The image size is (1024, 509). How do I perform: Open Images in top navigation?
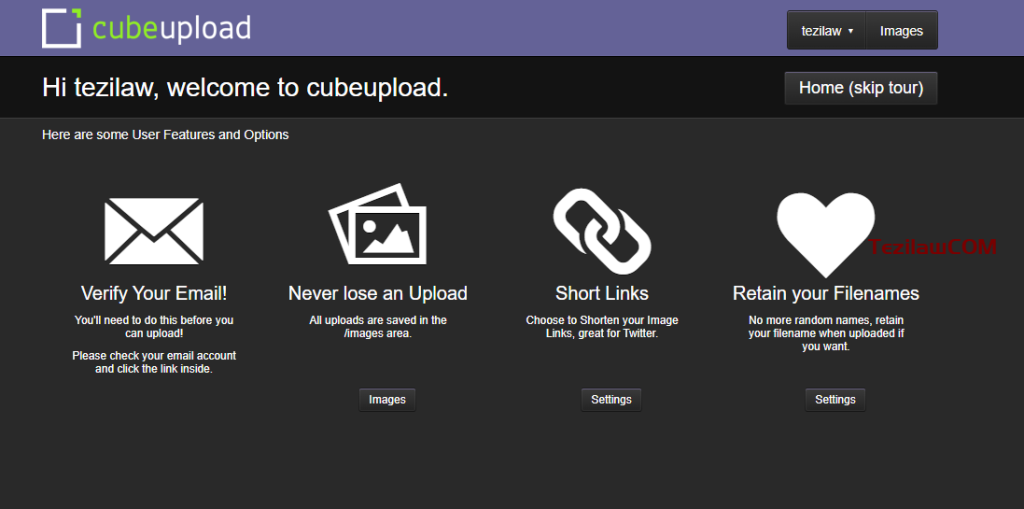[901, 31]
